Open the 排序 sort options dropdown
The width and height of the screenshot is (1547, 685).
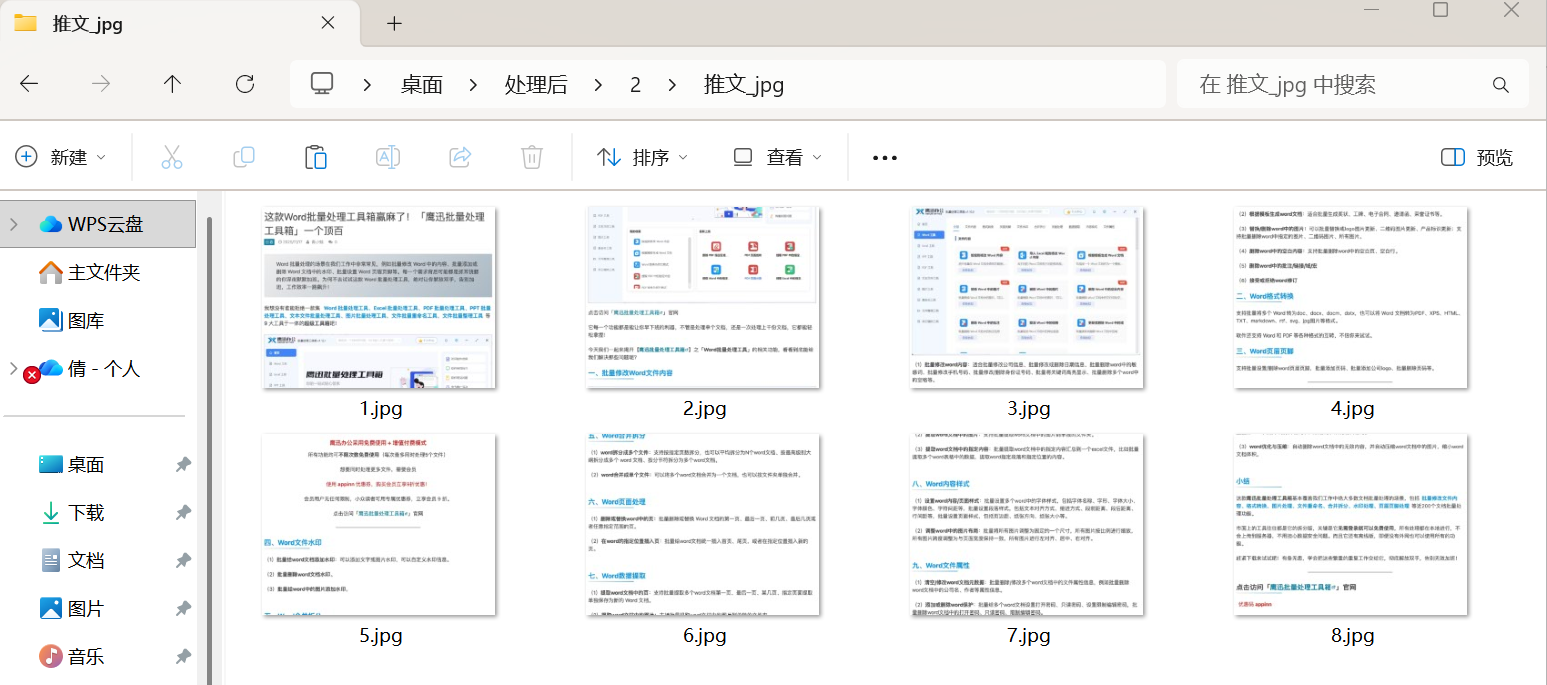tap(641, 156)
